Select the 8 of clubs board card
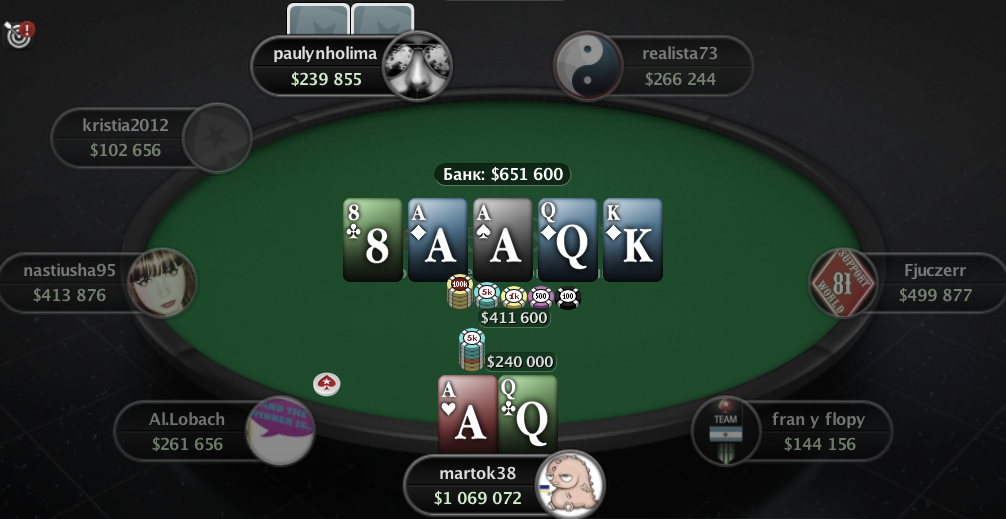This screenshot has width=1006, height=519. click(373, 240)
